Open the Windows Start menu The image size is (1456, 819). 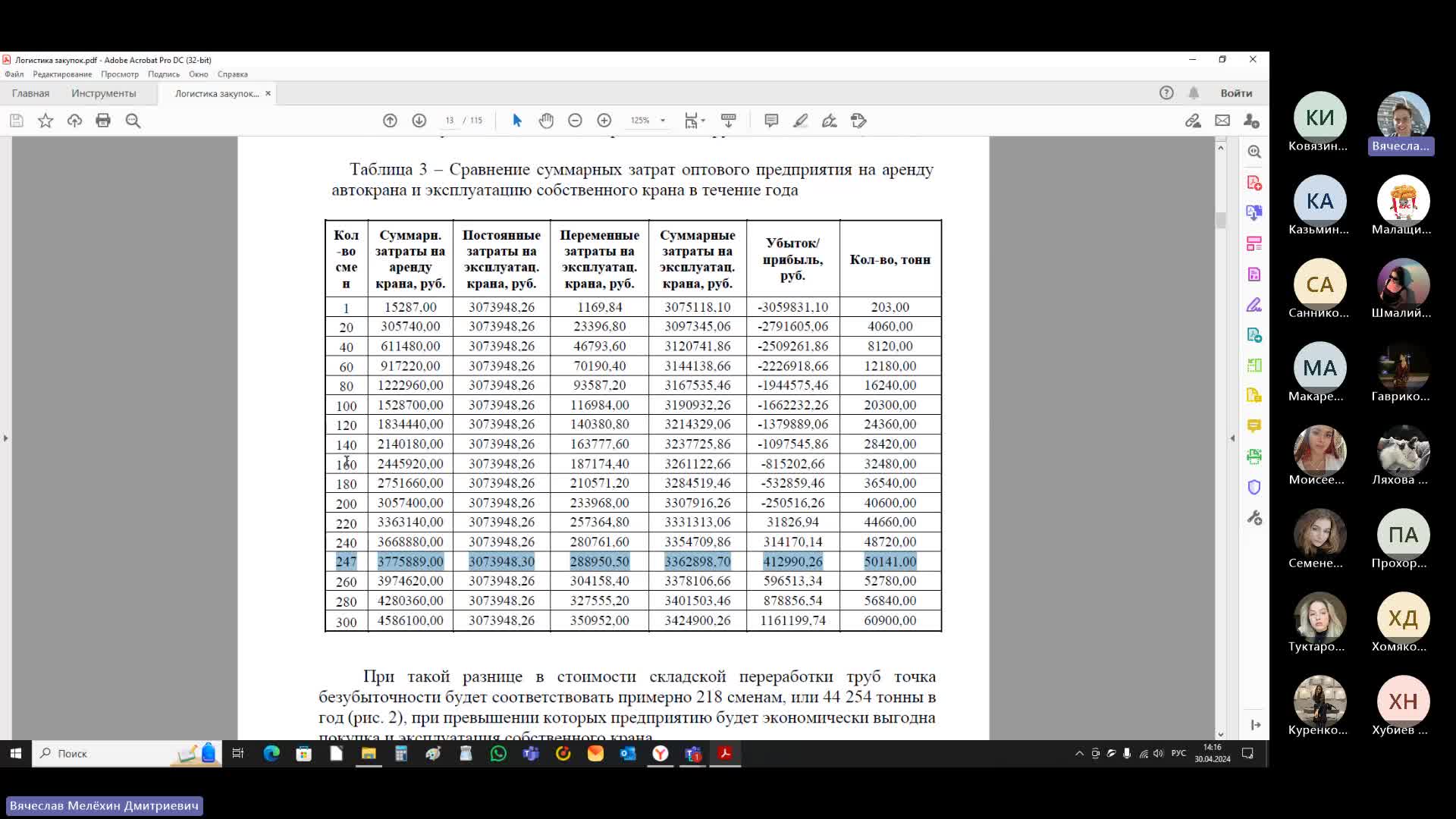[16, 754]
